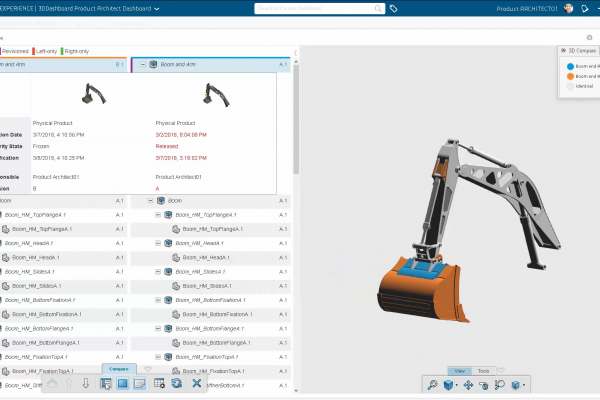This screenshot has height=400, width=600.
Task: Toggle the note panel button in the Compare toolbar
Action: 139,383
